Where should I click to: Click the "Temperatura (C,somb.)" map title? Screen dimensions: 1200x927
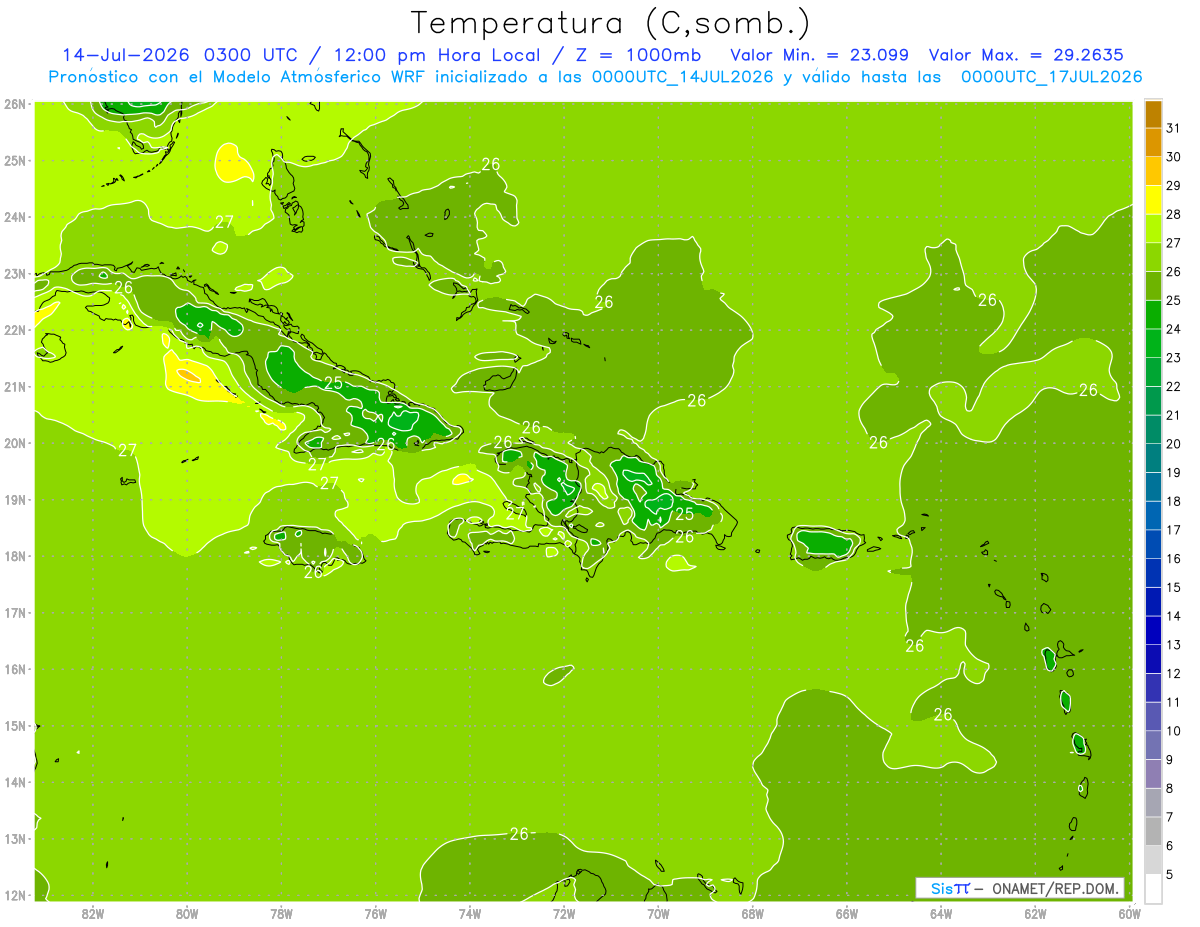click(610, 23)
